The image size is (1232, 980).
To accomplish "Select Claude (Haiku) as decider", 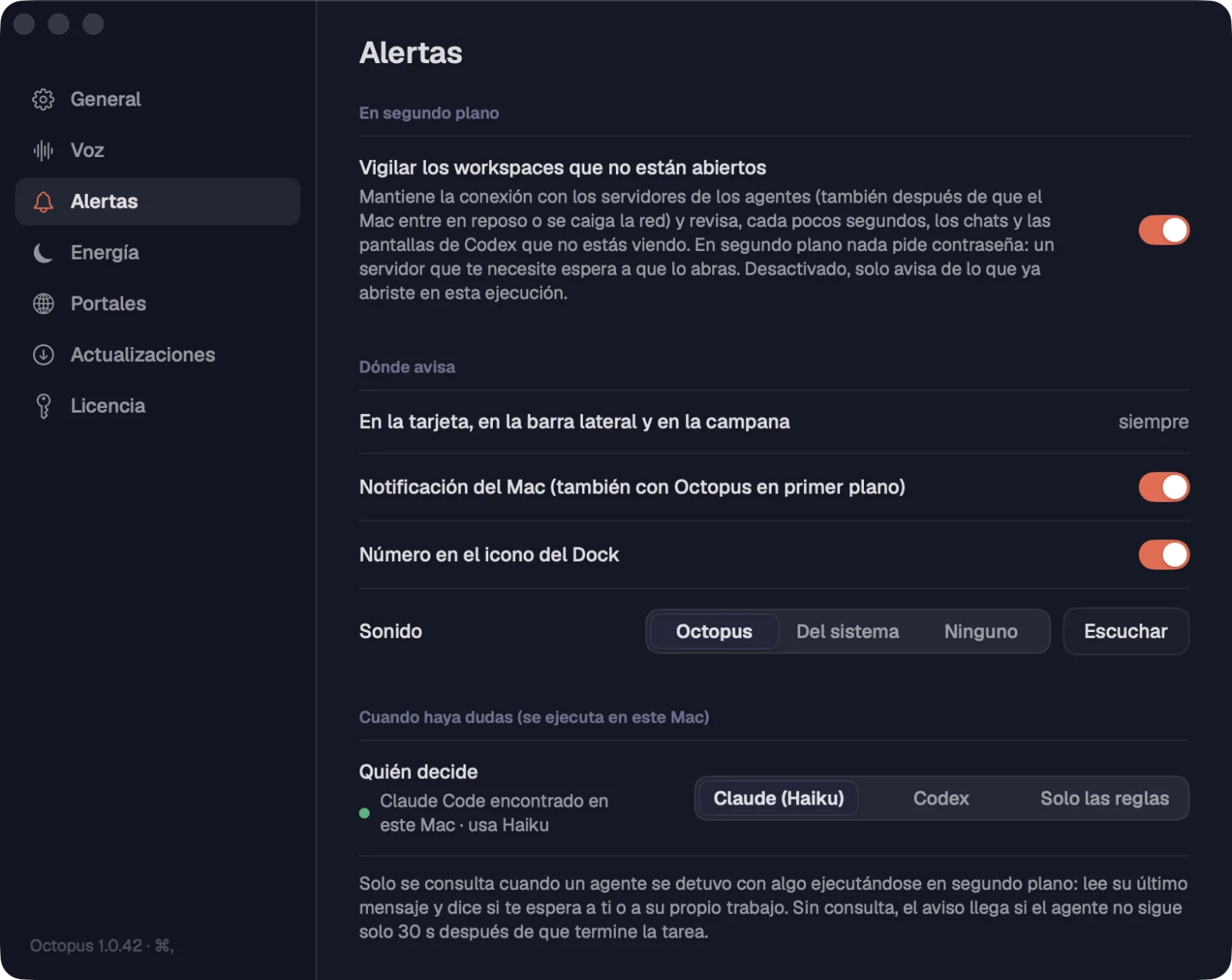I will click(778, 798).
